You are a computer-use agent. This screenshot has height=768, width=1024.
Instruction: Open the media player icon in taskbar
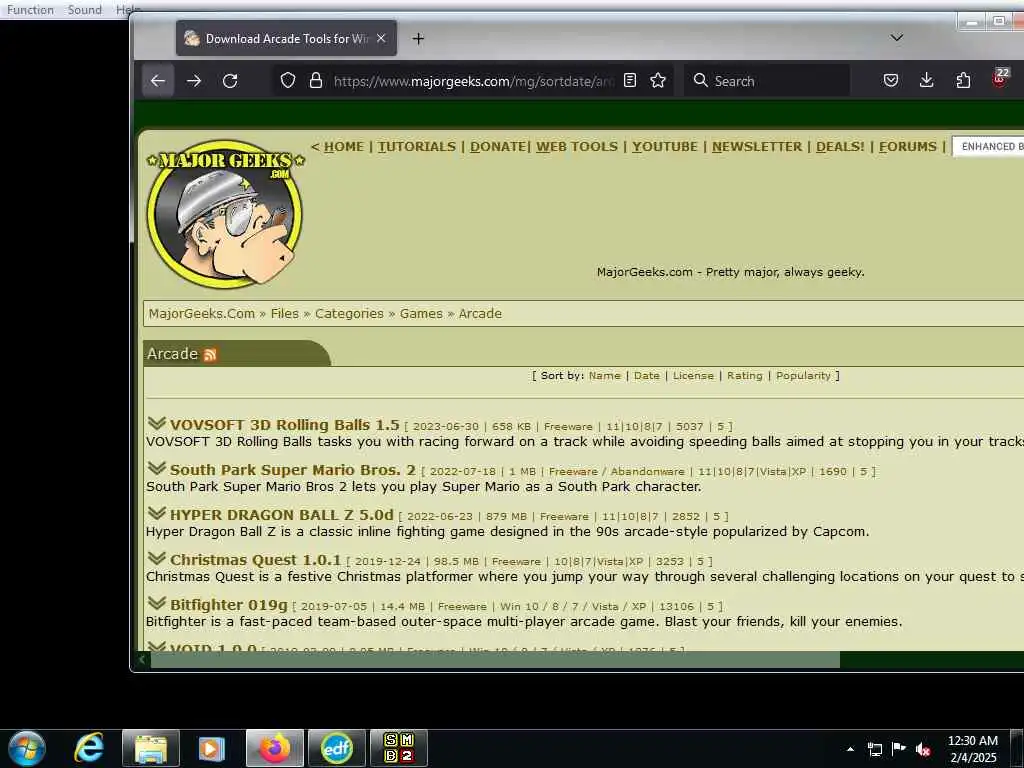(x=212, y=748)
